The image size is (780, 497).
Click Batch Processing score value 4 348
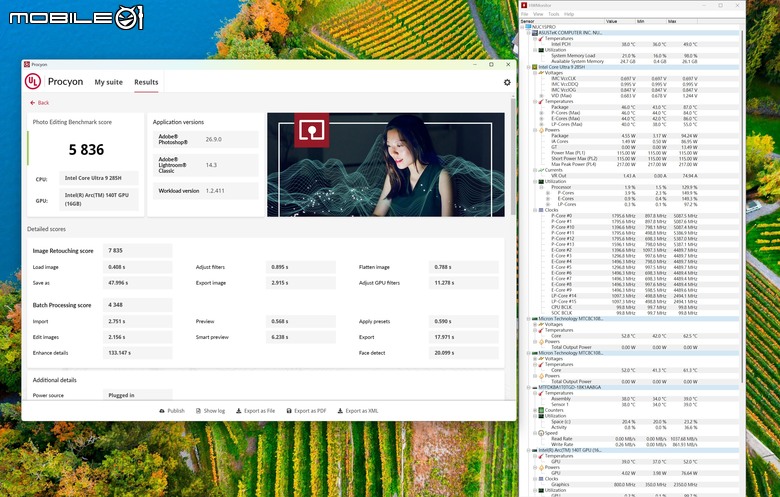click(x=138, y=305)
